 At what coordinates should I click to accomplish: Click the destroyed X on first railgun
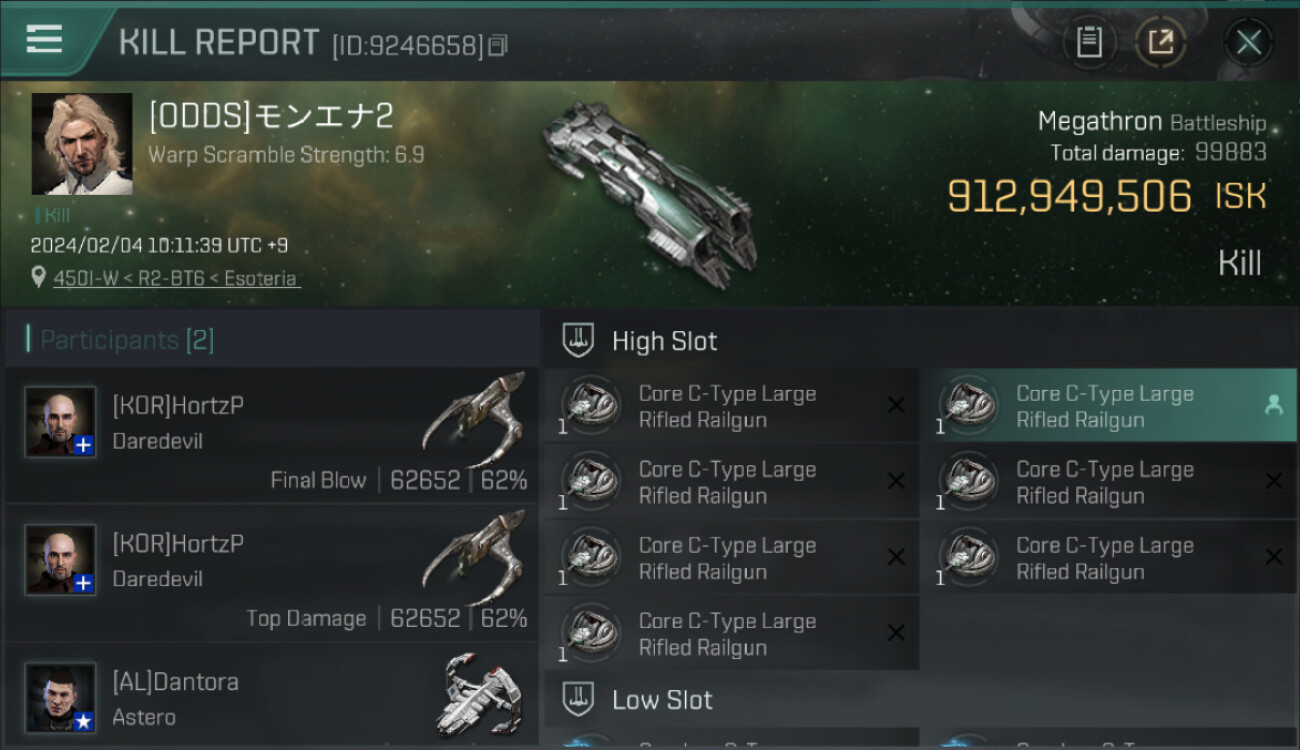click(896, 405)
